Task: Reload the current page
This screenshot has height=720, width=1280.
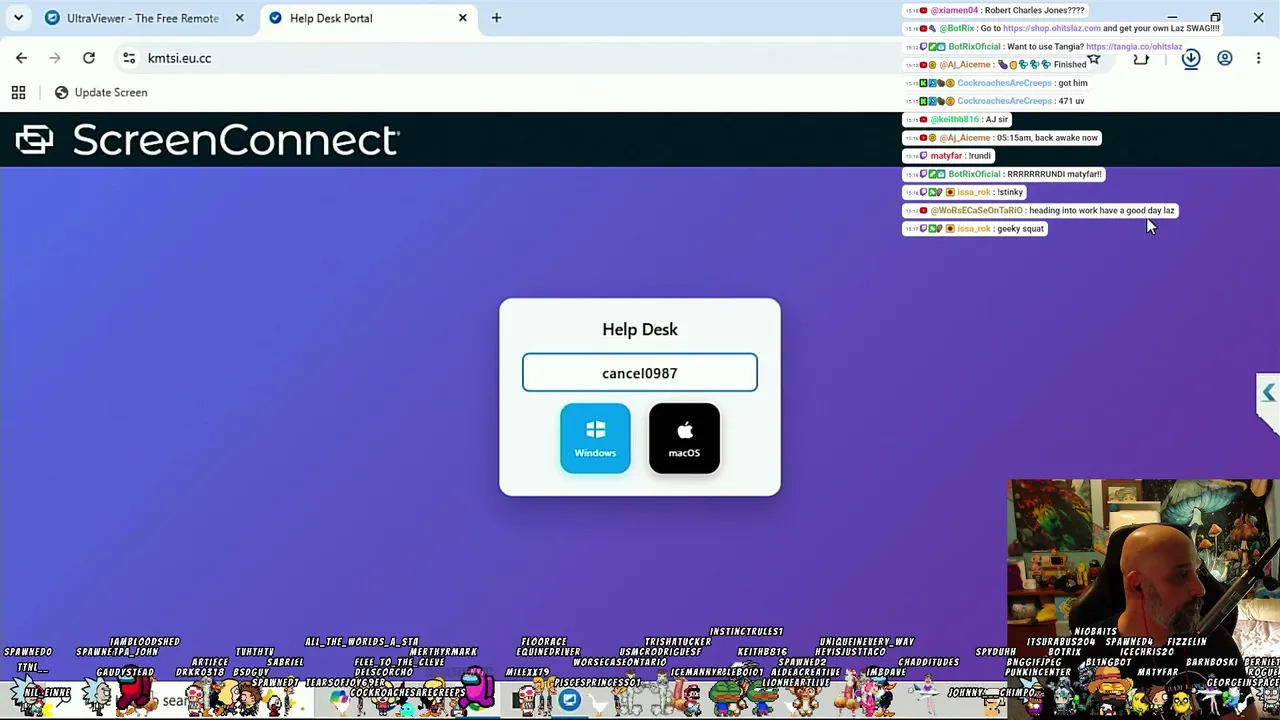Action: coord(89,58)
